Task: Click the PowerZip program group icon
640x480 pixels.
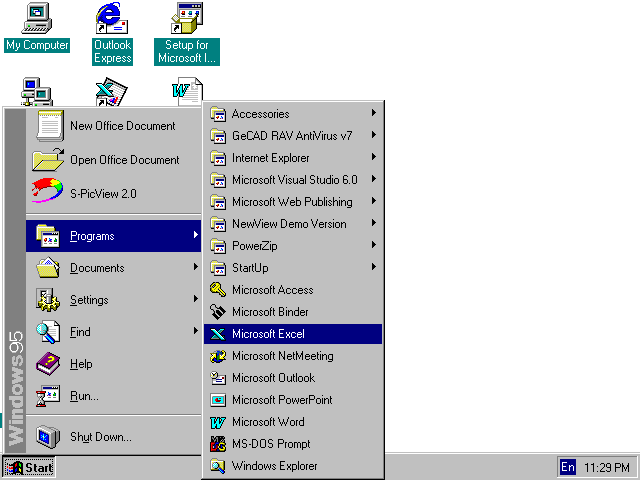Action: 218,246
